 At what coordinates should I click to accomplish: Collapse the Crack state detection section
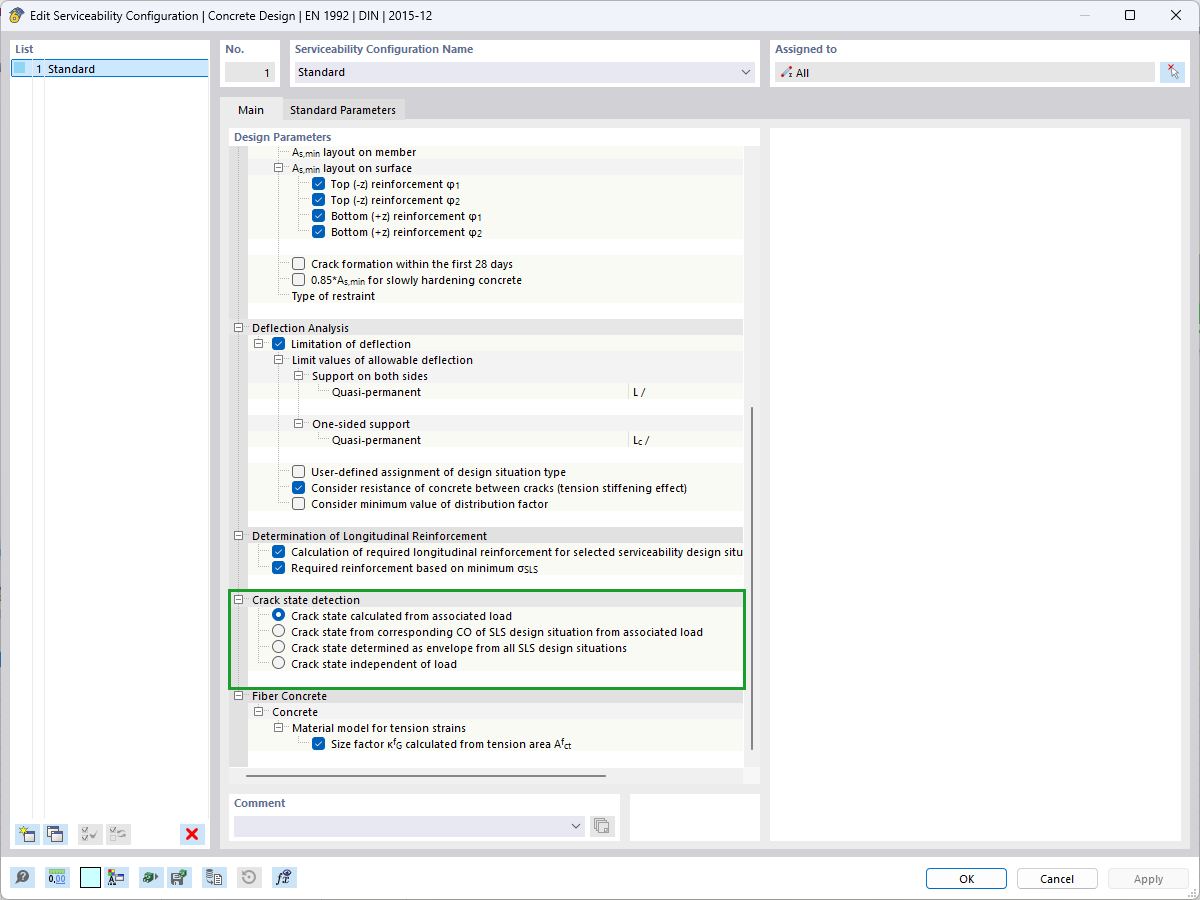pos(238,600)
